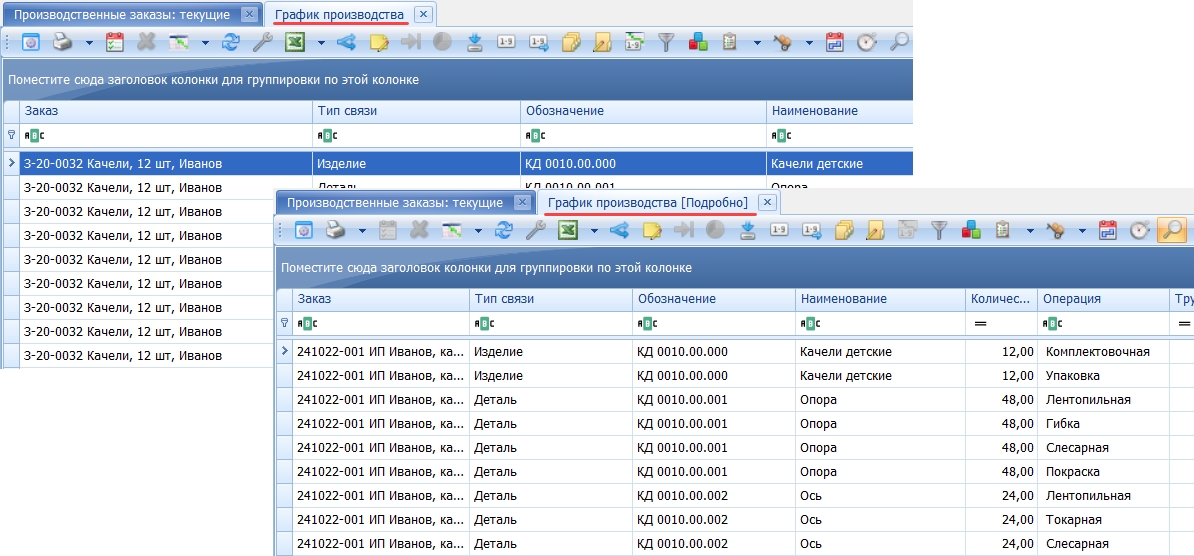Click printer icon in Подробно window toolbar
The height and width of the screenshot is (556, 1194).
[x=336, y=230]
